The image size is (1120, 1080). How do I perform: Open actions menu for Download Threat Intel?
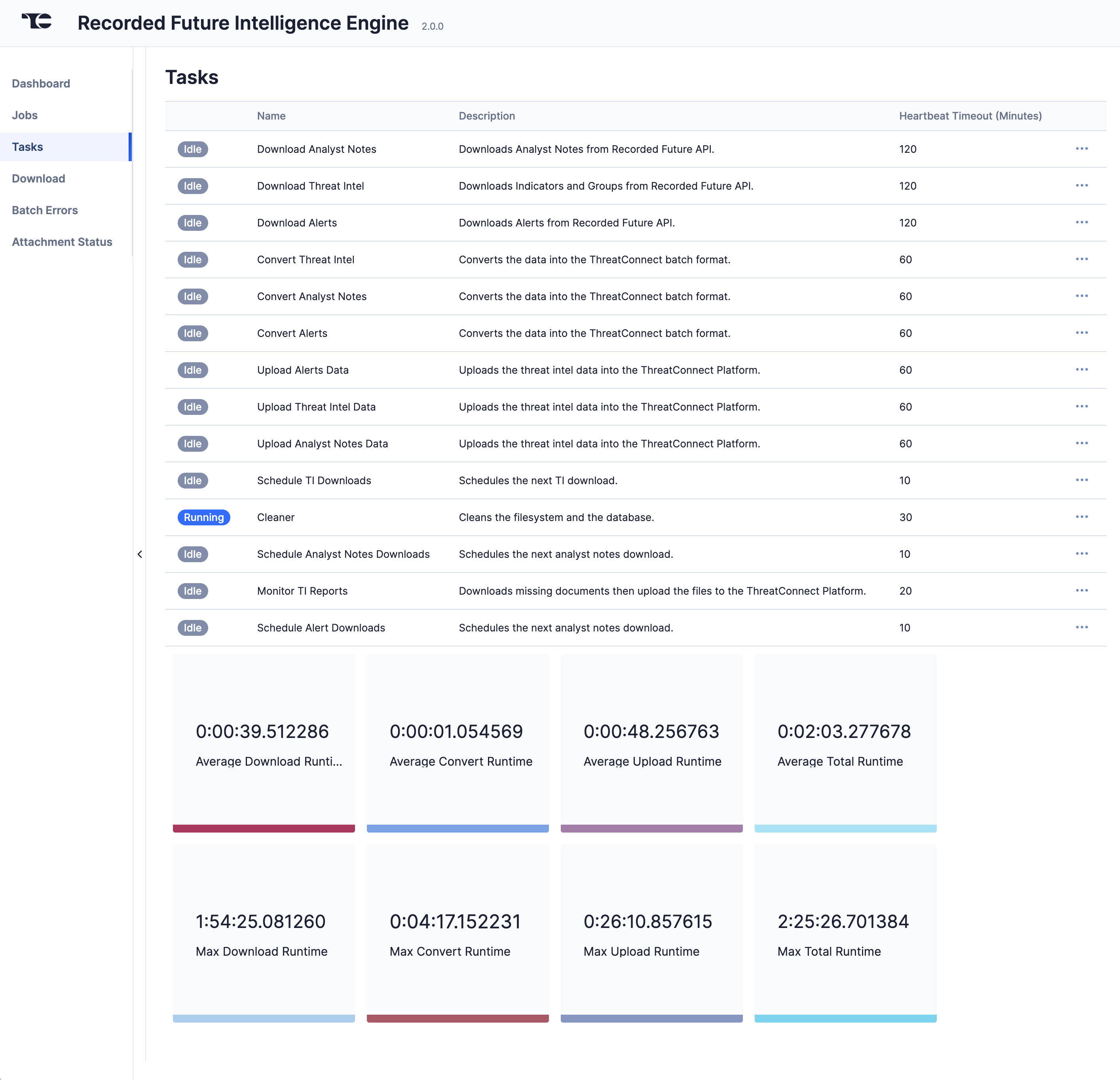1081,186
